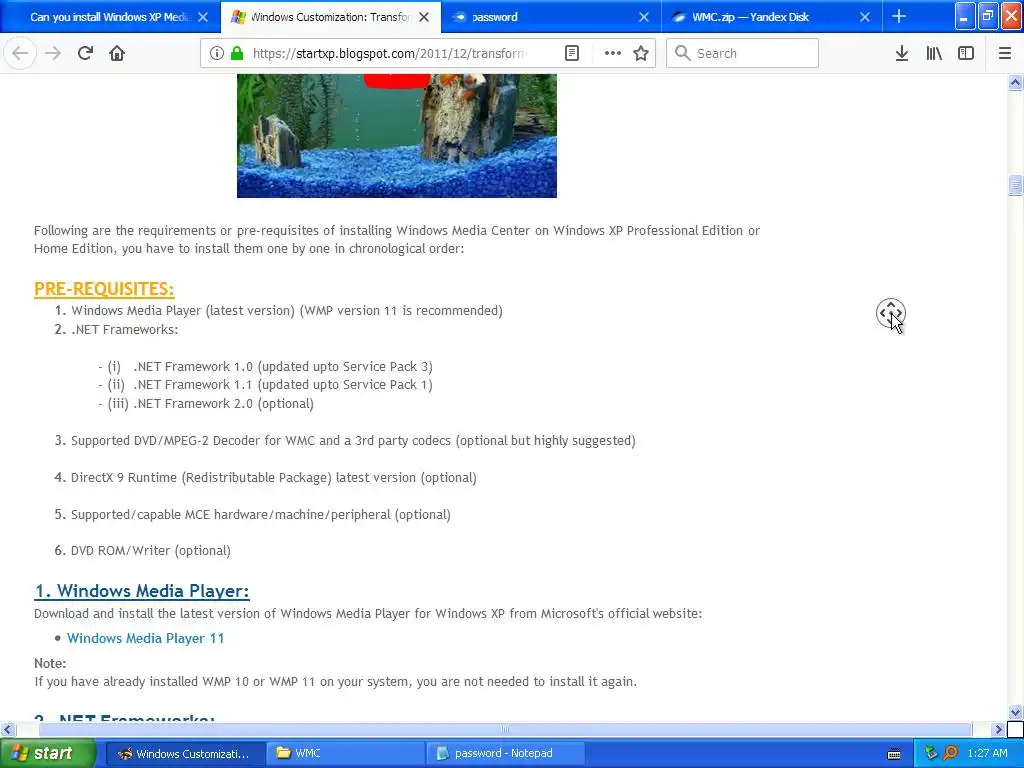The image size is (1024, 768).
Task: Close the Windows Customization tab
Action: pyautogui.click(x=424, y=17)
